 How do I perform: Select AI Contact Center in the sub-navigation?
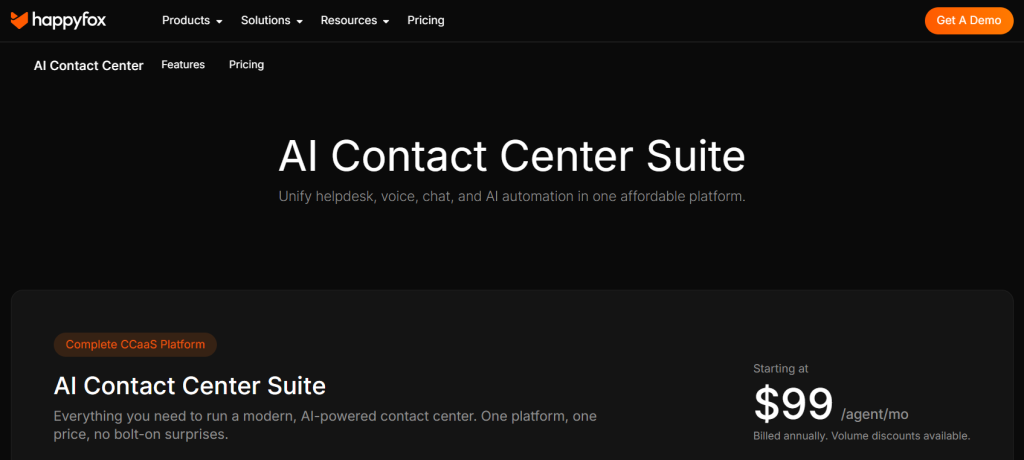pos(89,65)
